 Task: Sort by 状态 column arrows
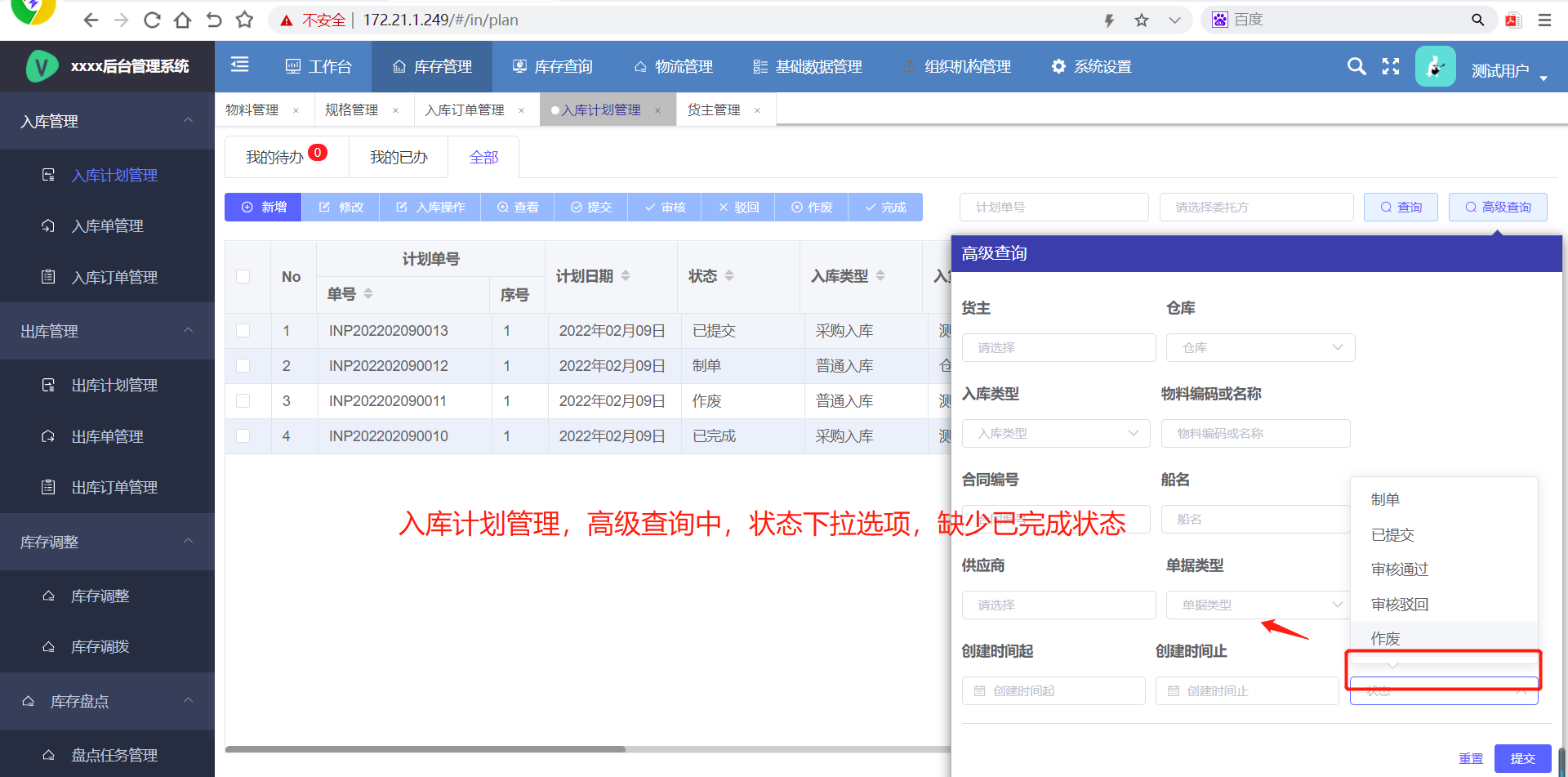click(x=729, y=275)
